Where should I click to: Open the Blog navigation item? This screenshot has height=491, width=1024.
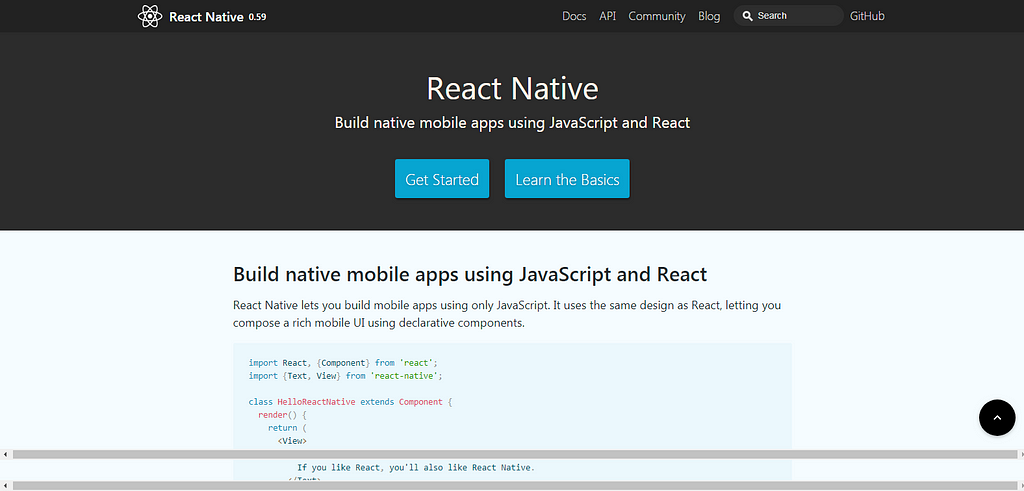pos(709,16)
